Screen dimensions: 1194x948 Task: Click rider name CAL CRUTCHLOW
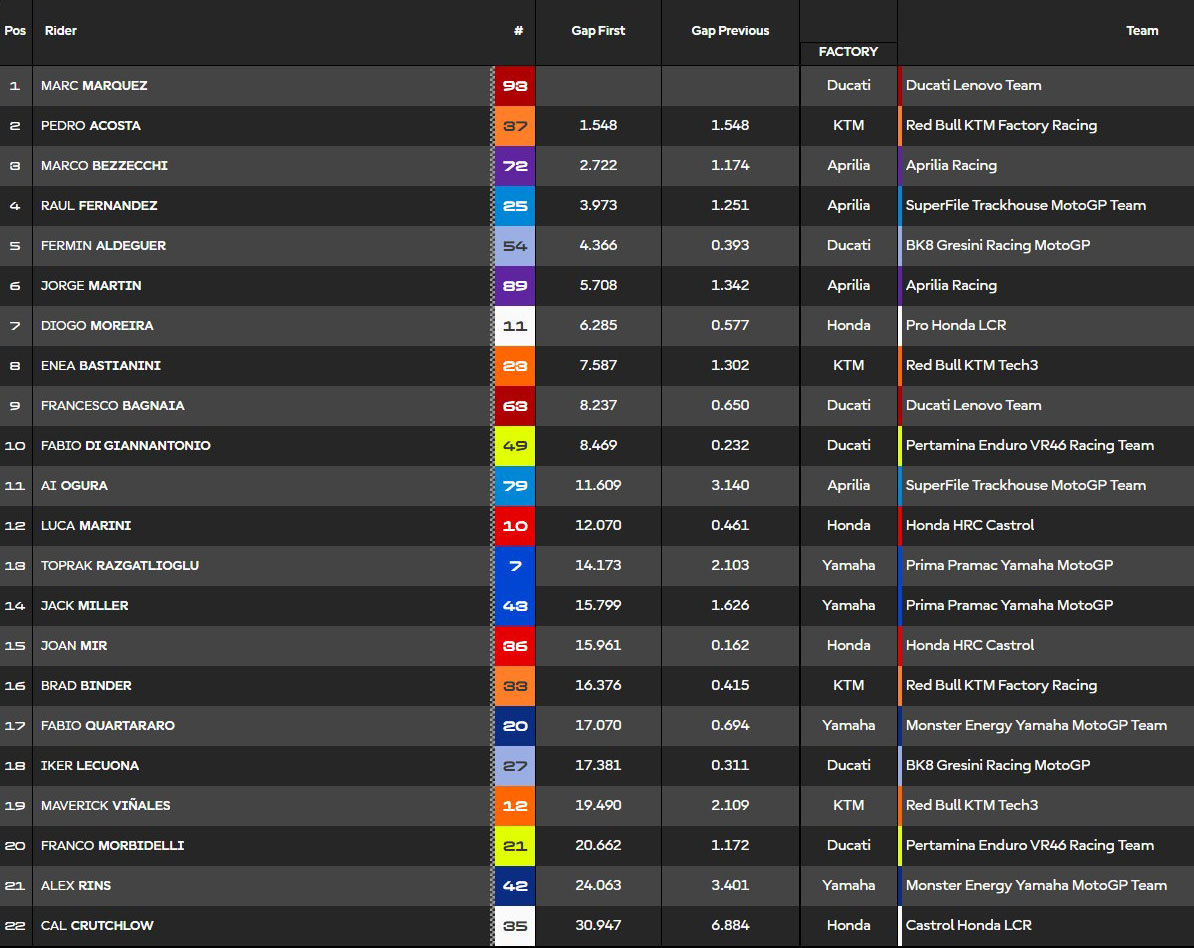click(97, 925)
